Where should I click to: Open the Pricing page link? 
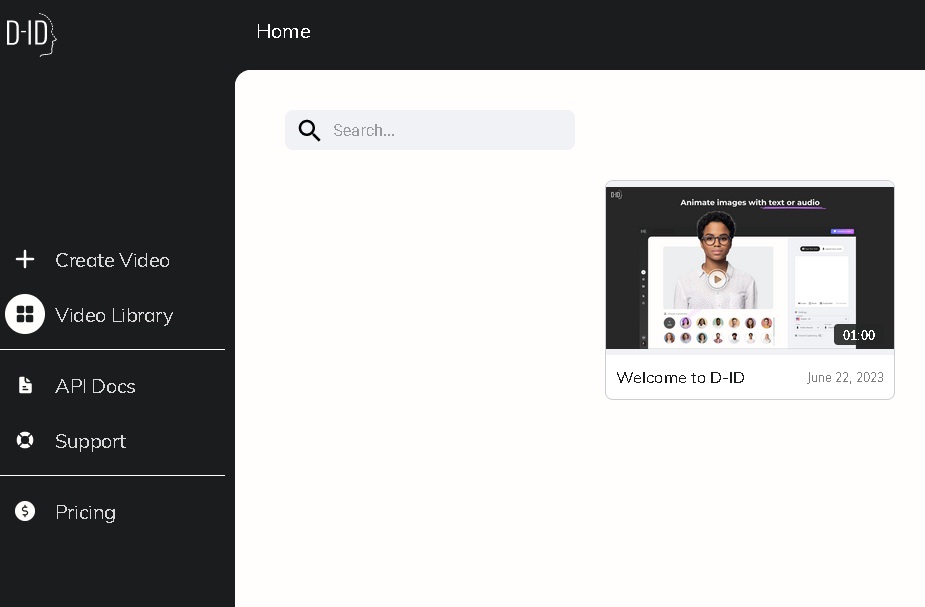[x=86, y=513]
